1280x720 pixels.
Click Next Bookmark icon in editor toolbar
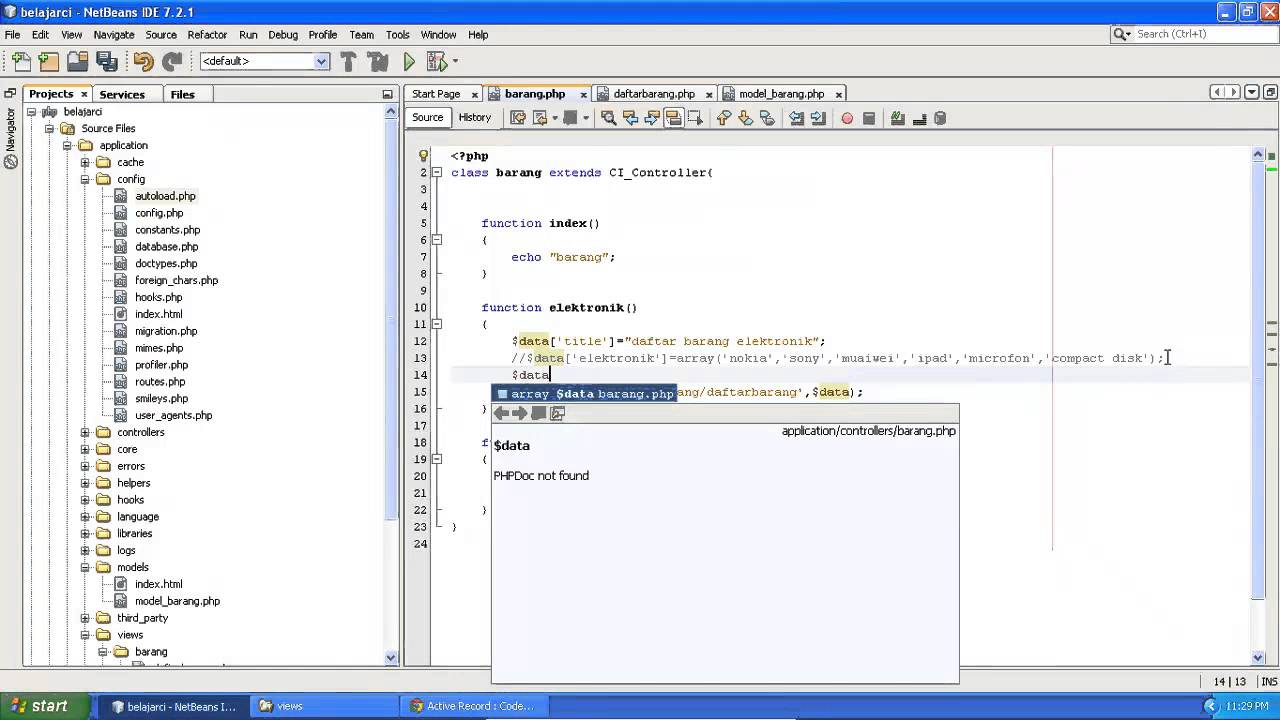(745, 118)
